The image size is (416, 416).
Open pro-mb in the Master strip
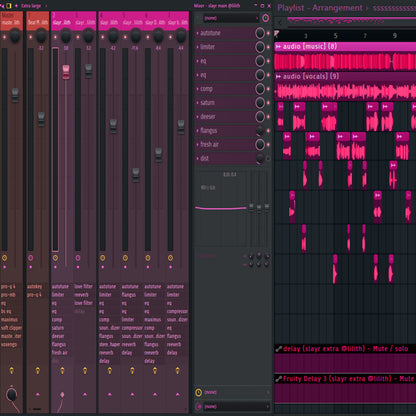point(8,295)
